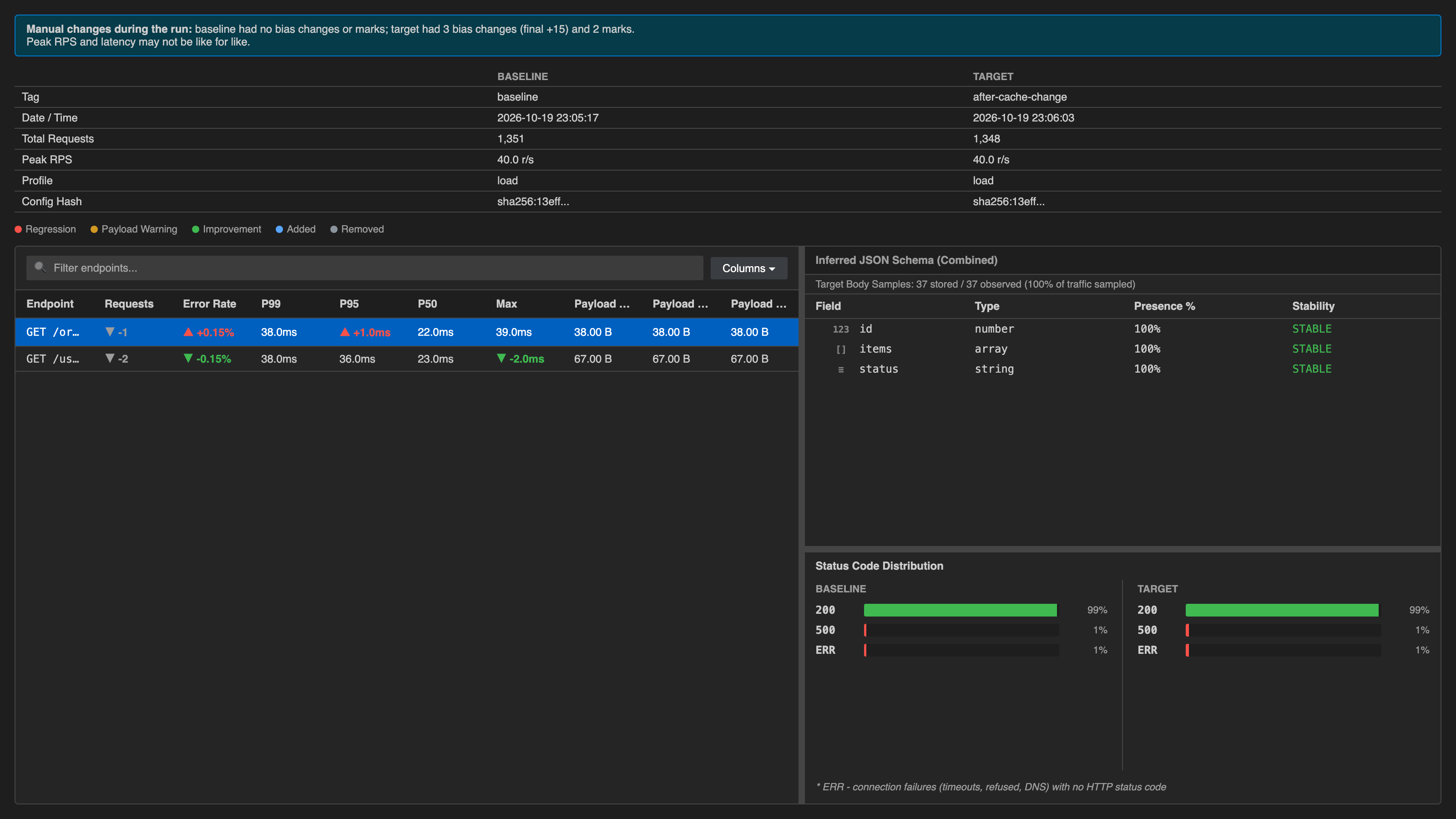Viewport: 1456px width, 819px height.
Task: Click the target 200 status green bar
Action: click(1282, 610)
